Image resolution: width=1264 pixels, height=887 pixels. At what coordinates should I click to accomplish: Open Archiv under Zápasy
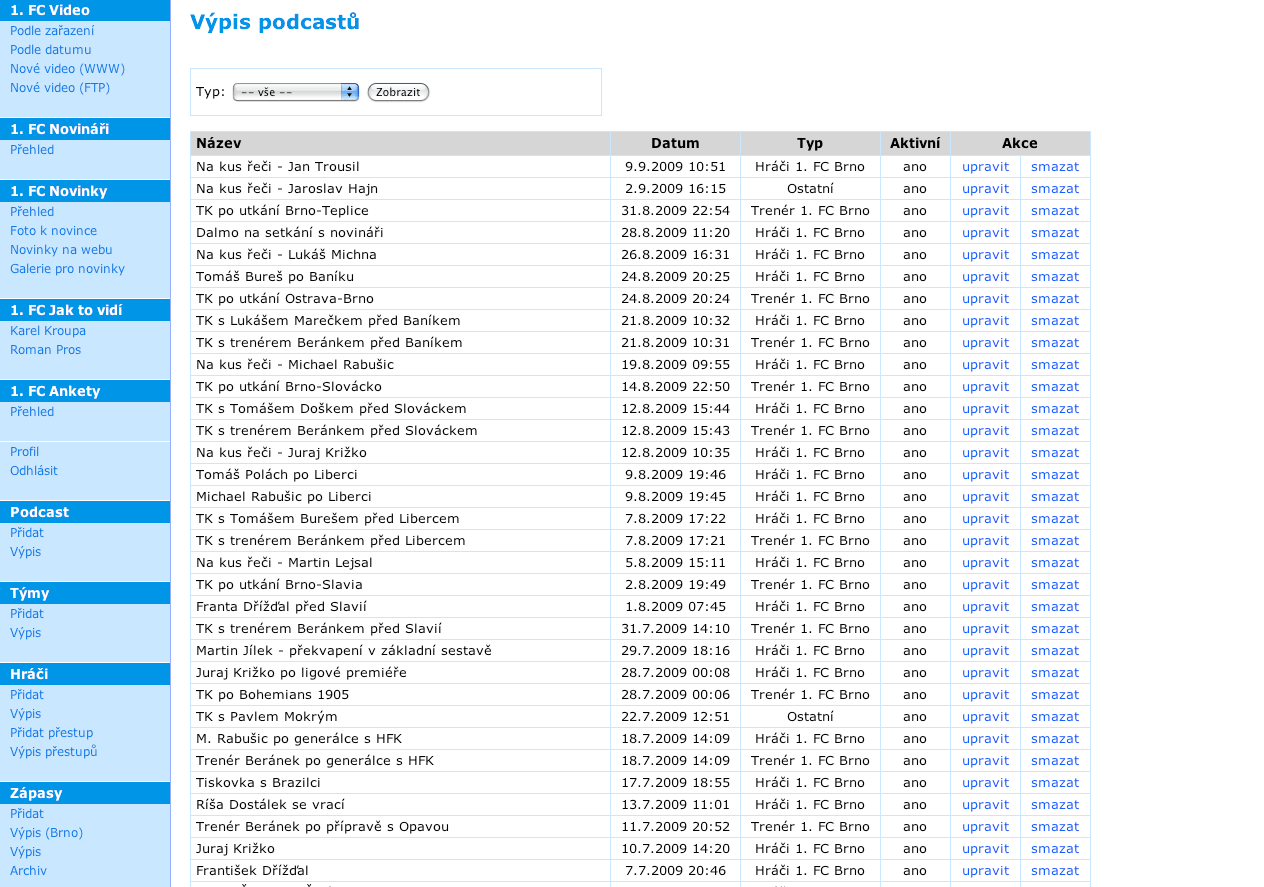pos(28,871)
